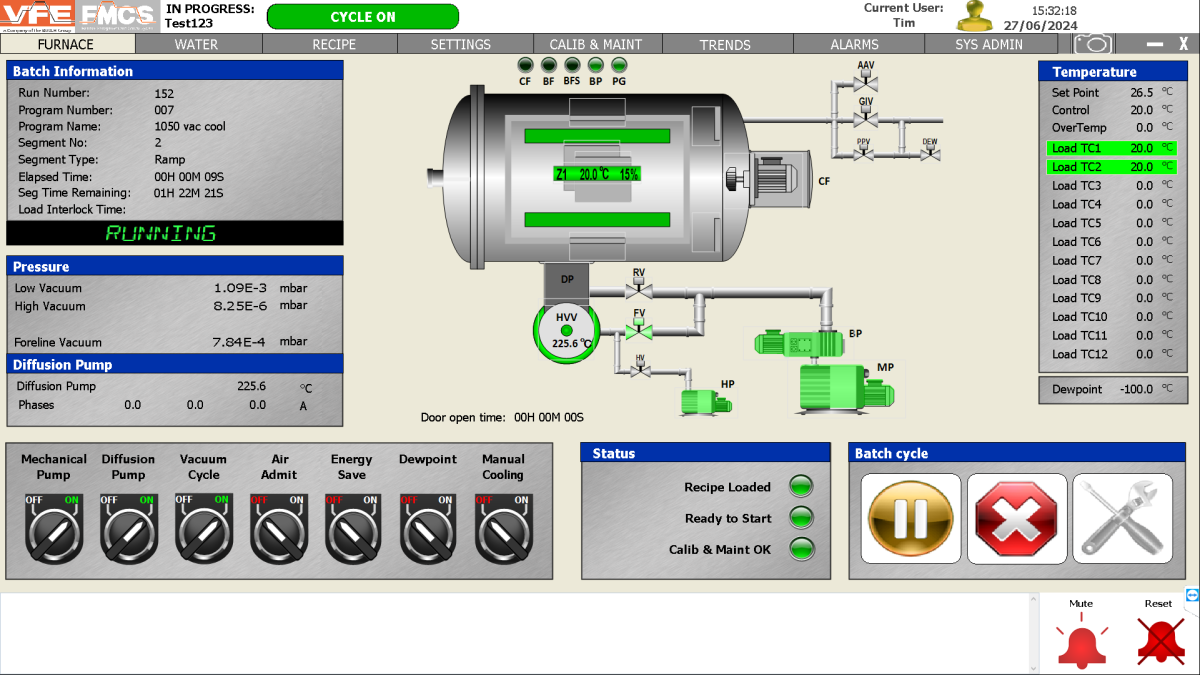This screenshot has height=675, width=1200.
Task: Toggle the Vacuum Cycle switch
Action: 203,527
